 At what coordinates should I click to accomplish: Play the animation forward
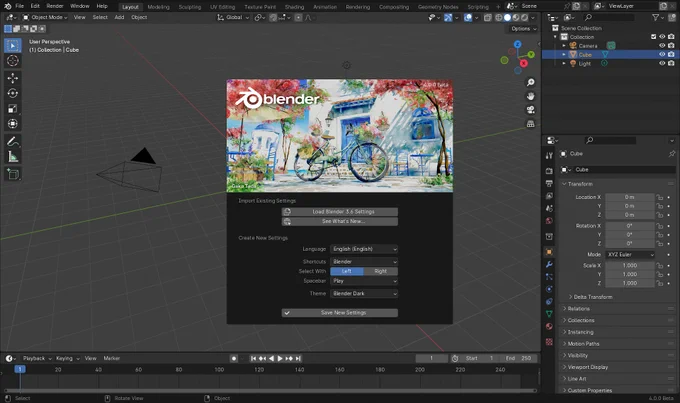(x=280, y=358)
